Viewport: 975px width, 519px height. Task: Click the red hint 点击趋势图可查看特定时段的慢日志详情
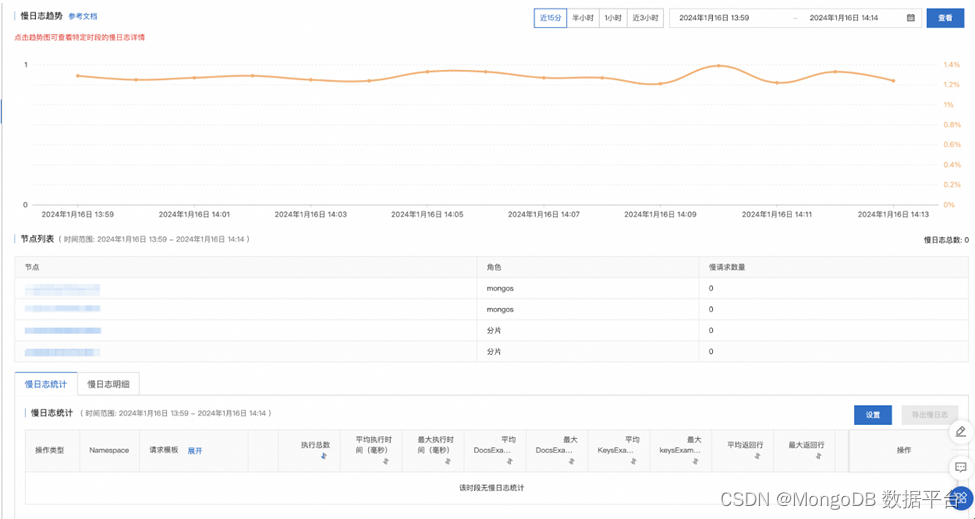[x=80, y=37]
